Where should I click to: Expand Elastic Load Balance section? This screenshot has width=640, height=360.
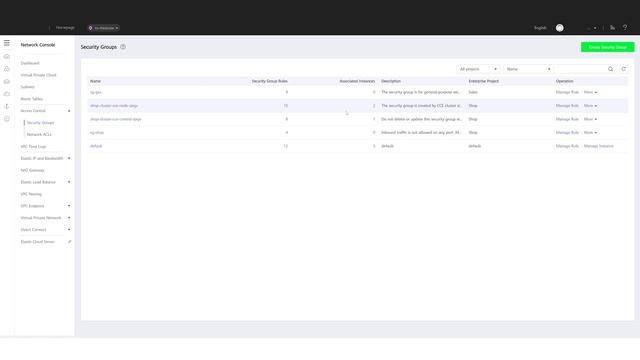point(69,182)
